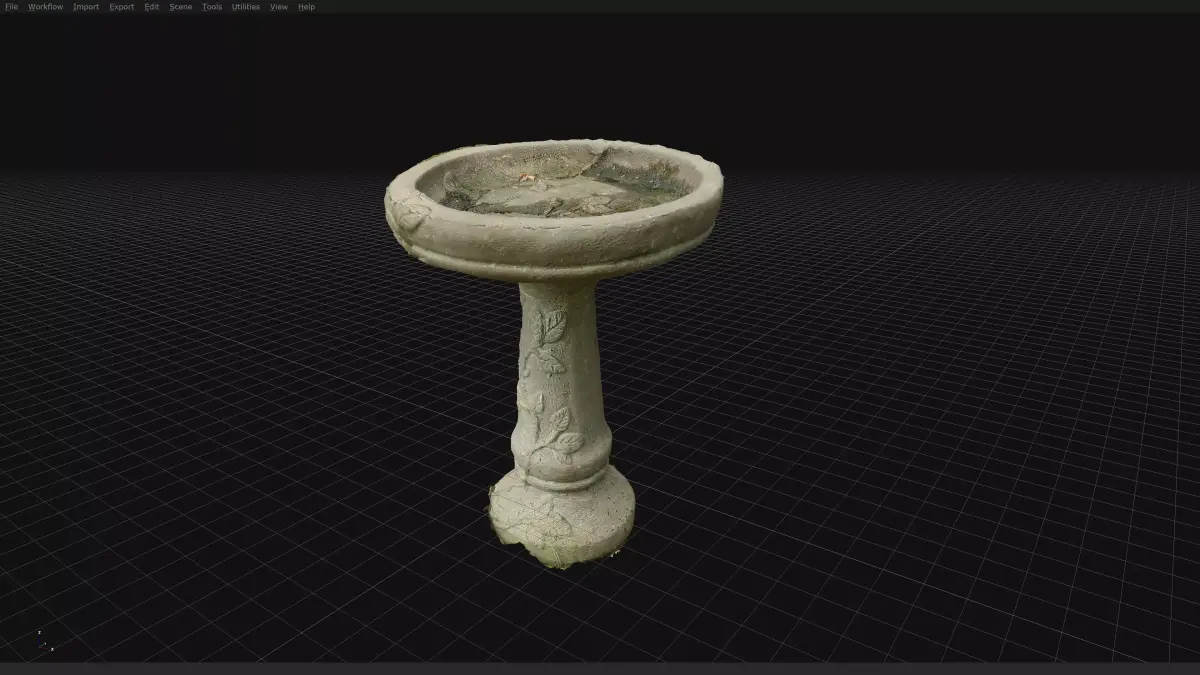
Task: Open the Import menu
Action: tap(86, 7)
